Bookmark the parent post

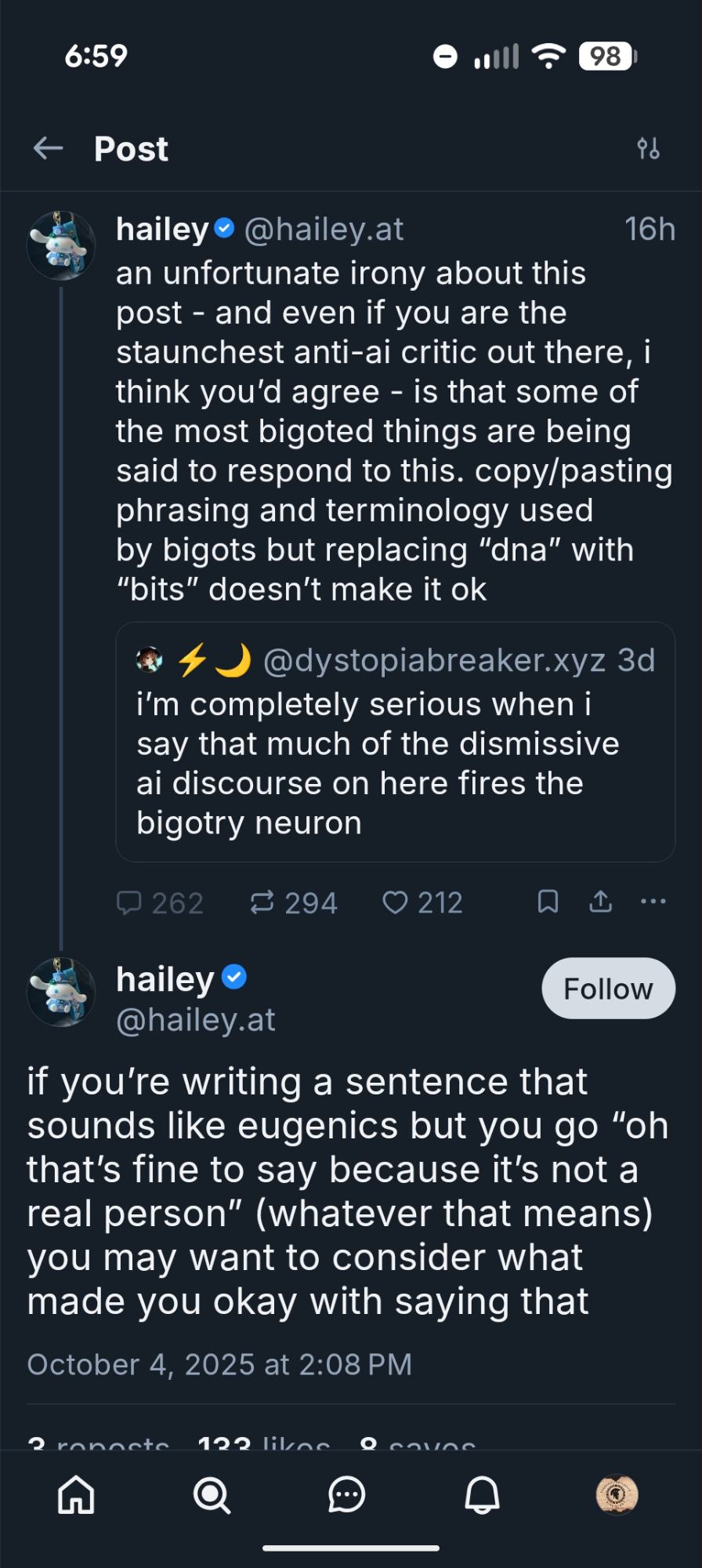point(548,902)
